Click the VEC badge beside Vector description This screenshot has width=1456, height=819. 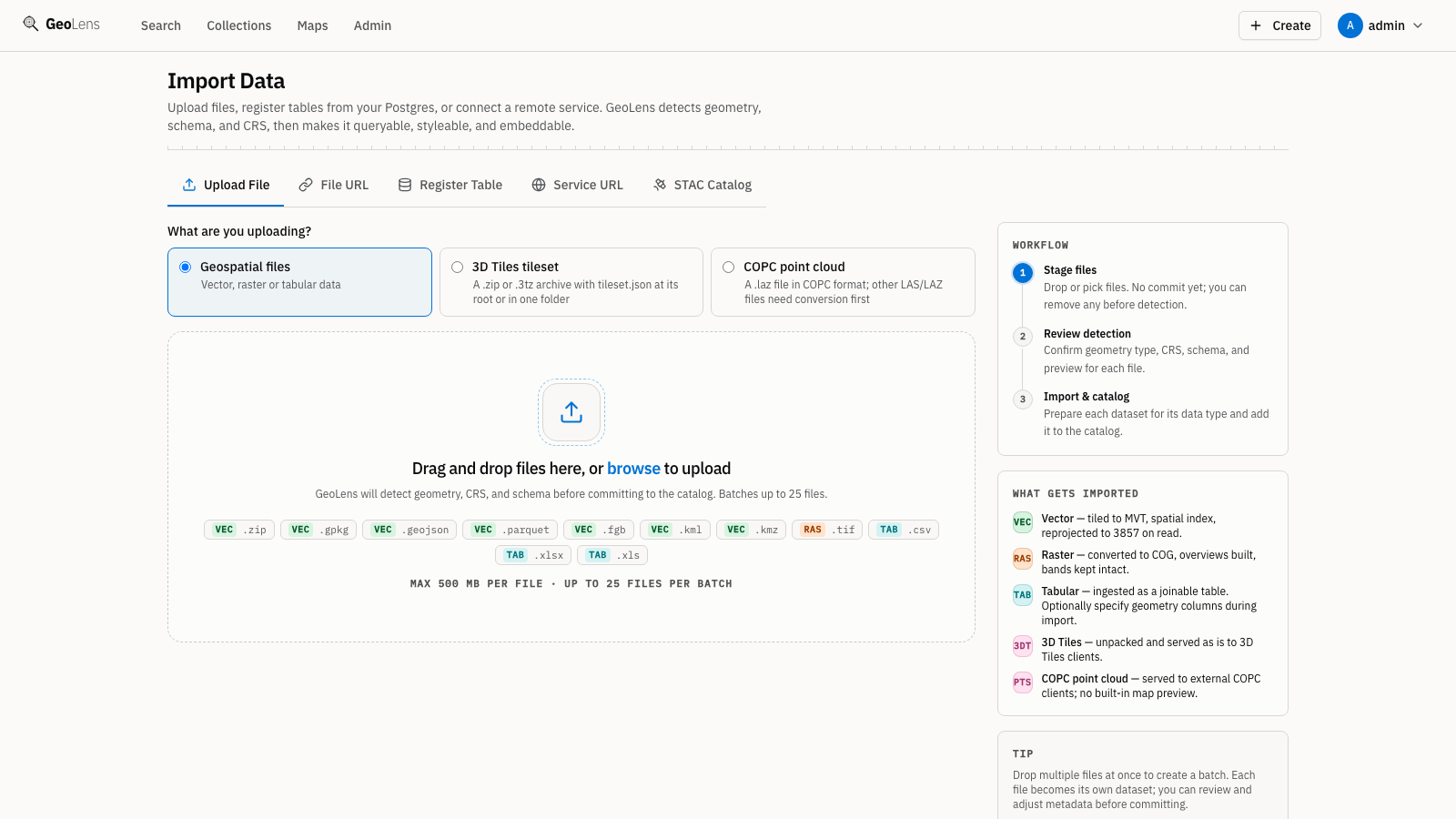click(1023, 522)
